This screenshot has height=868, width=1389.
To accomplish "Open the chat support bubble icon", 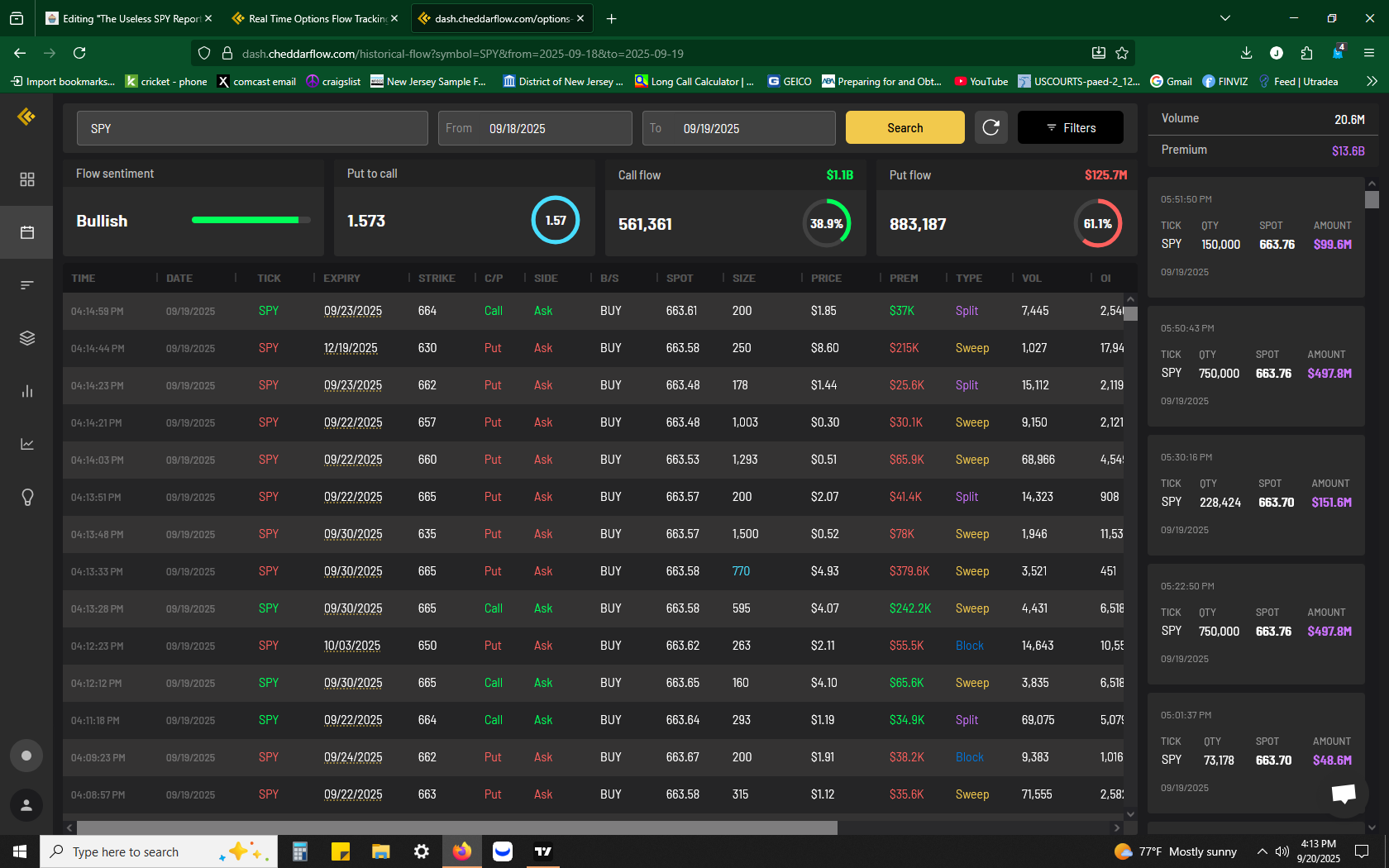I will coord(1344,794).
